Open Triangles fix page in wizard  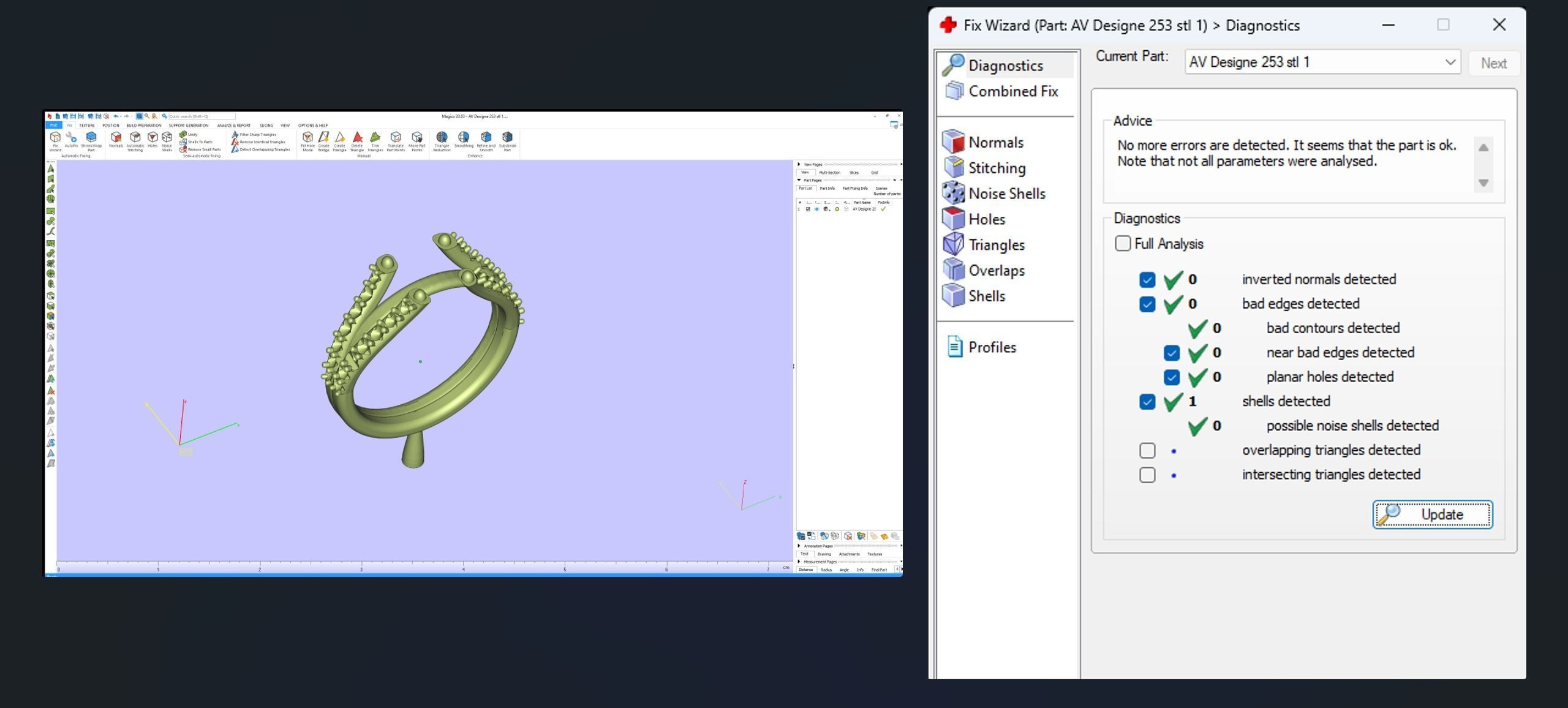coord(996,245)
